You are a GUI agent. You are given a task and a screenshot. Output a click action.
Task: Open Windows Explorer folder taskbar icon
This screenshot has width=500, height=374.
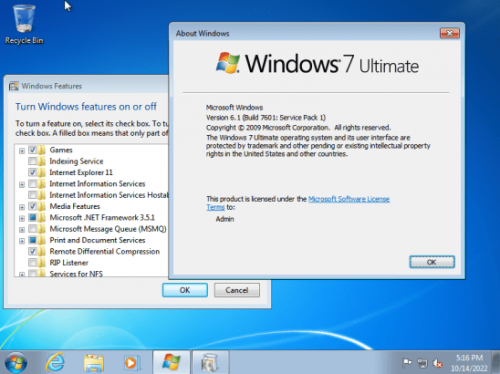point(94,363)
